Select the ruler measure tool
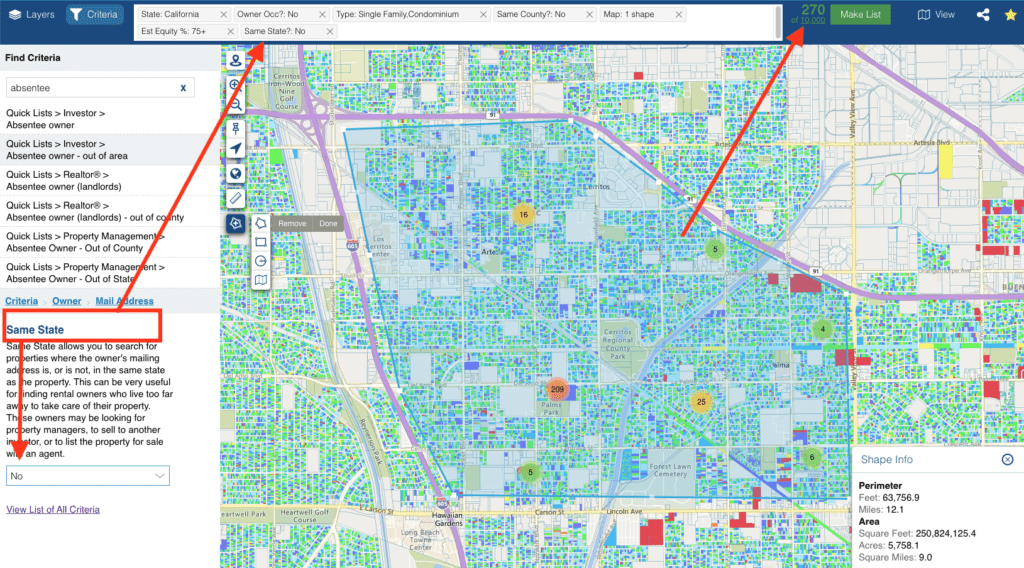Screen dimensions: 1024x568 pyautogui.click(x=236, y=198)
